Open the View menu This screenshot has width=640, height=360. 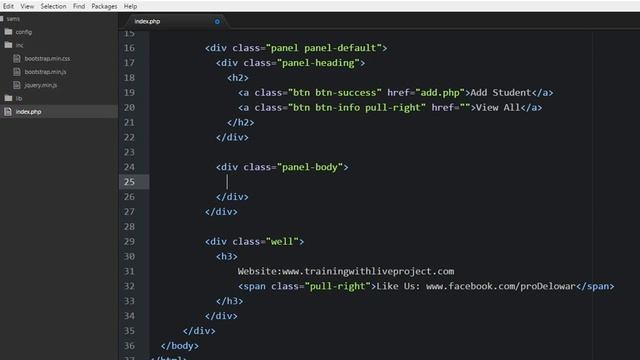[27, 6]
